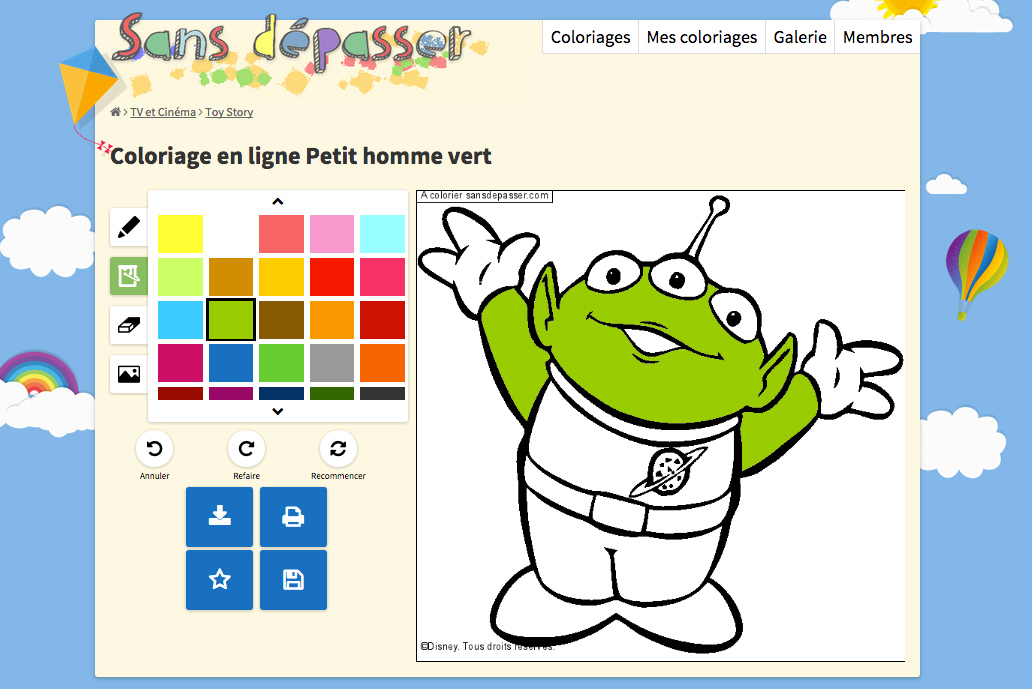Download the coloring with download icon
This screenshot has width=1032, height=689.
click(219, 517)
